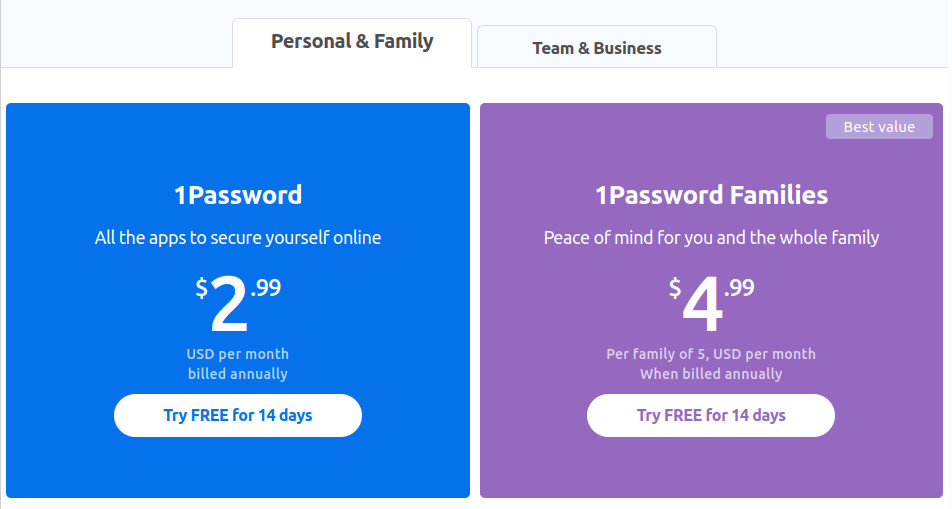The width and height of the screenshot is (952, 509).
Task: Click the .99 cents in the blue card
Action: click(266, 287)
